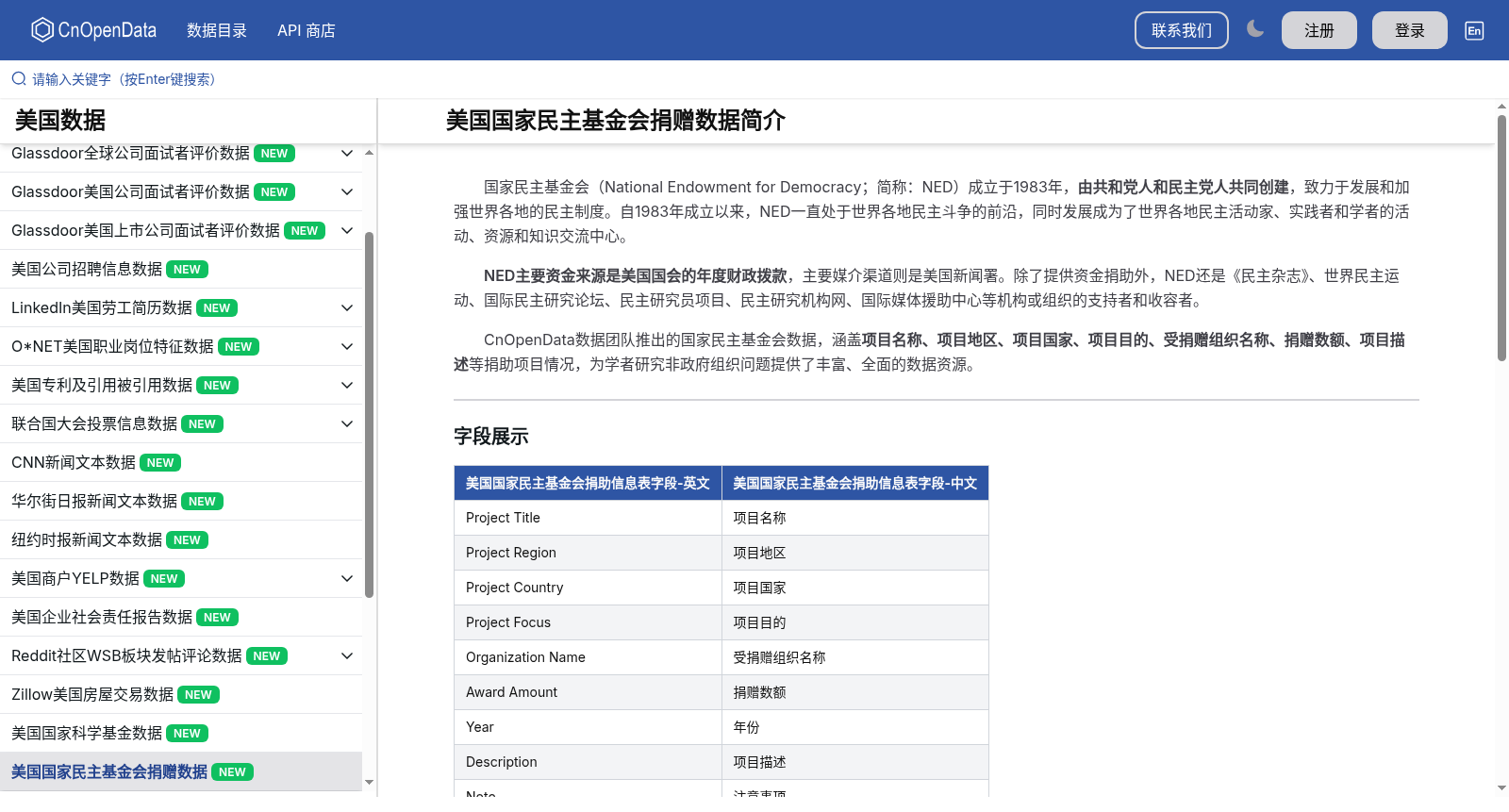
Task: Click 受捐赠组织名称 table cell
Action: click(x=855, y=657)
